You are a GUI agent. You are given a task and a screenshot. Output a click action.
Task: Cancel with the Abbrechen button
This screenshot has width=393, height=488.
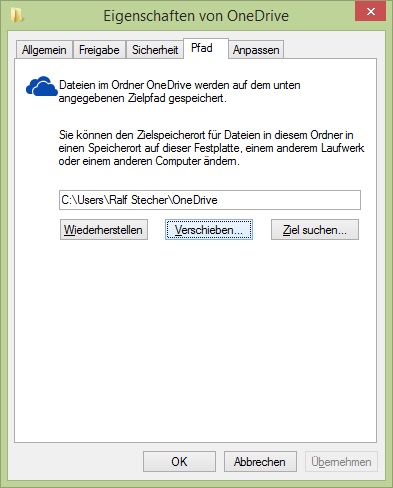(260, 462)
